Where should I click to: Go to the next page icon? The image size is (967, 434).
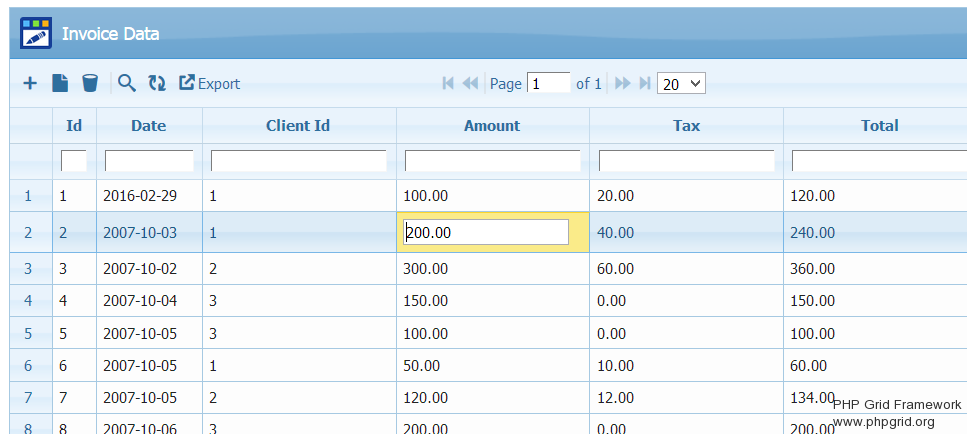(622, 84)
